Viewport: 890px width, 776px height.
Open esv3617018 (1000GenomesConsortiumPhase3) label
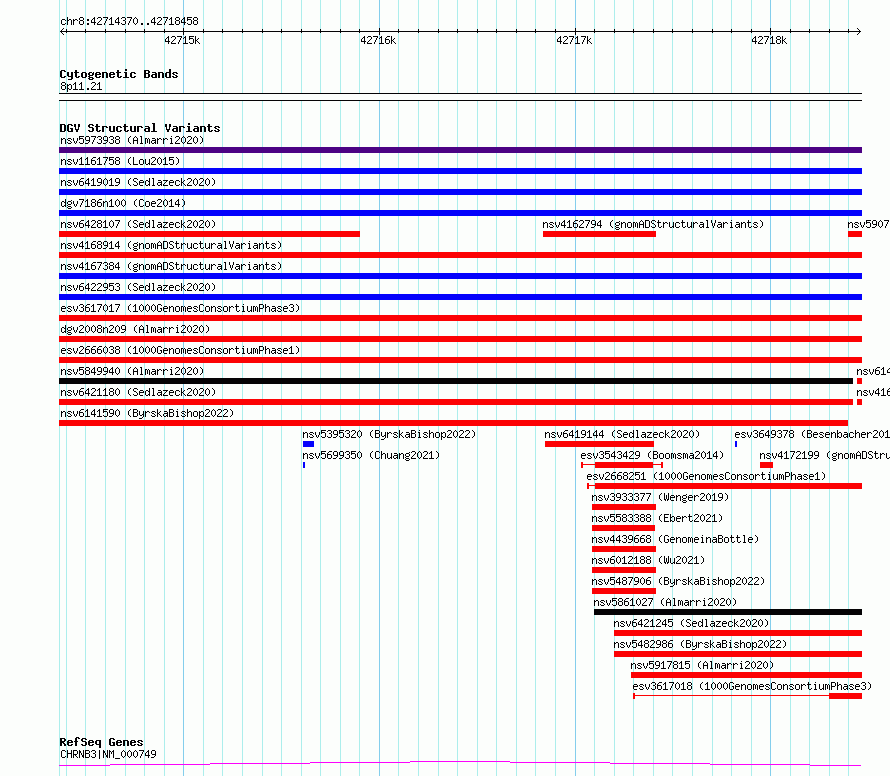click(x=752, y=686)
